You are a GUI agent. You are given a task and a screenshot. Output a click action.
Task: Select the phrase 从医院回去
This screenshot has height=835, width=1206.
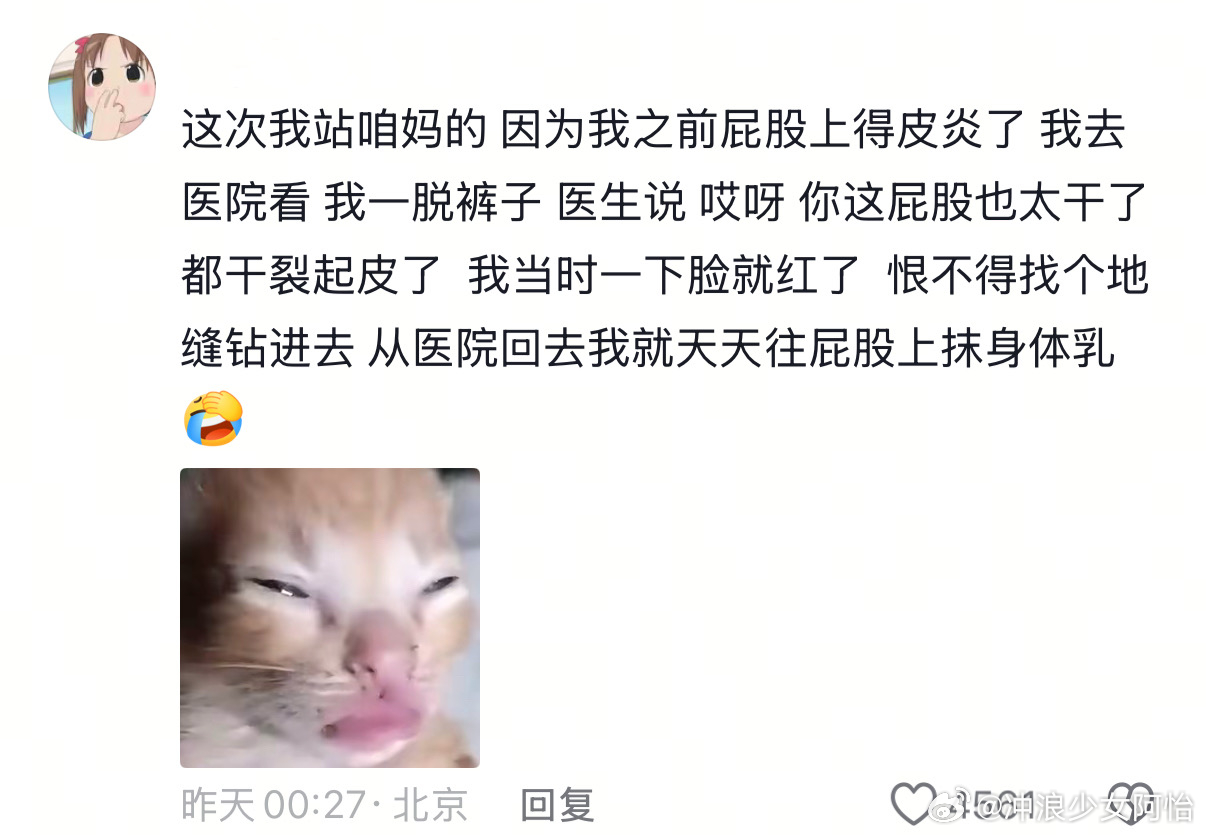click(x=477, y=347)
